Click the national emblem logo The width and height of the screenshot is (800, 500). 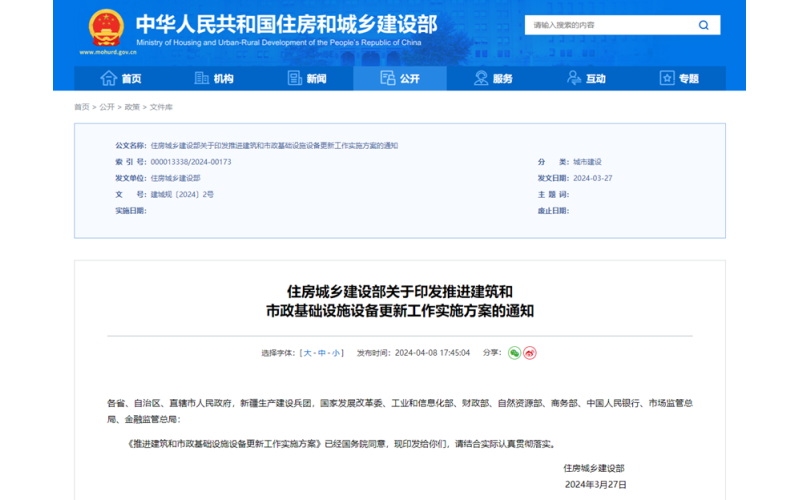click(106, 28)
